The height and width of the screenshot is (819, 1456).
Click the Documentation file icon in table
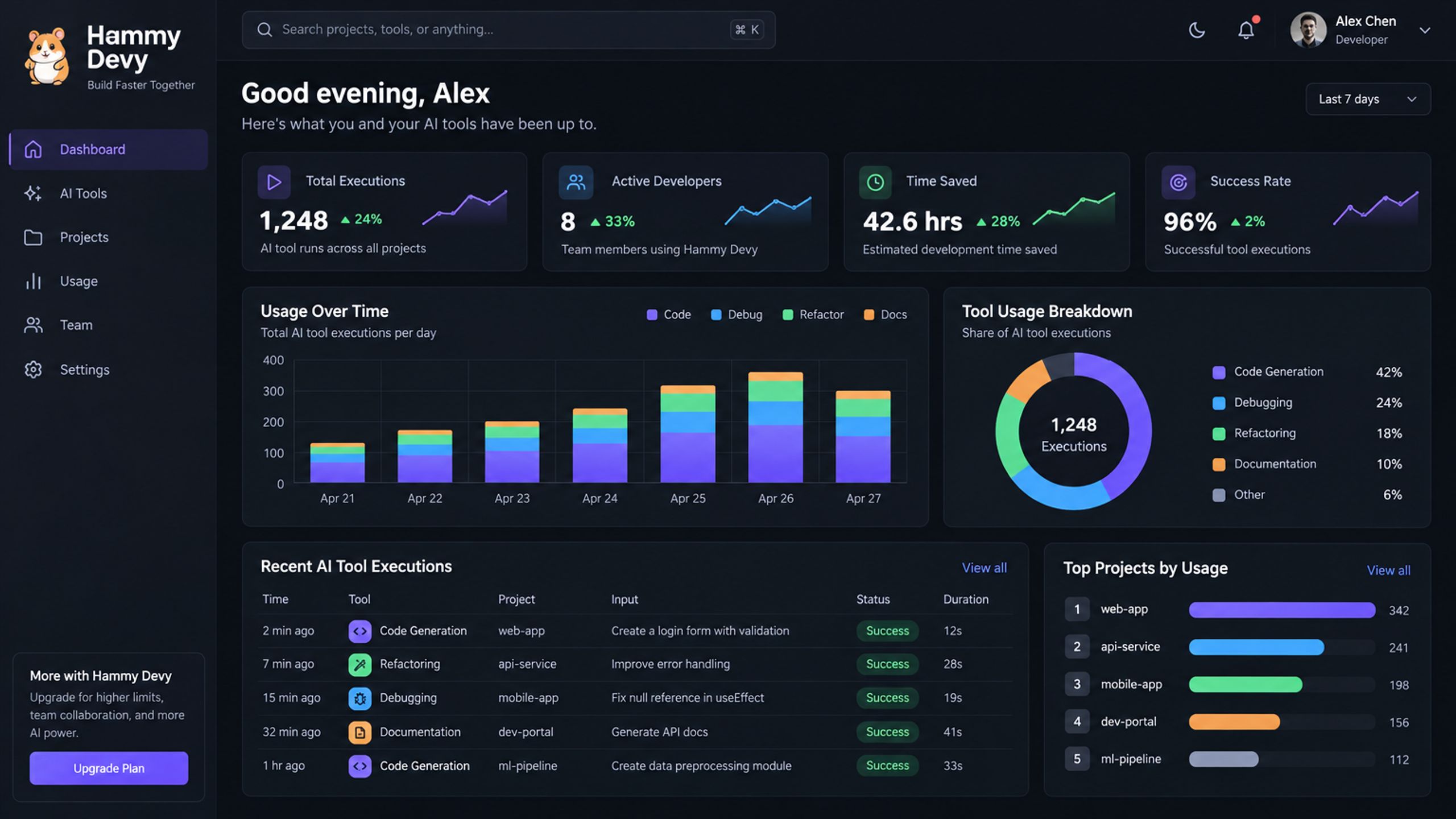click(x=359, y=733)
